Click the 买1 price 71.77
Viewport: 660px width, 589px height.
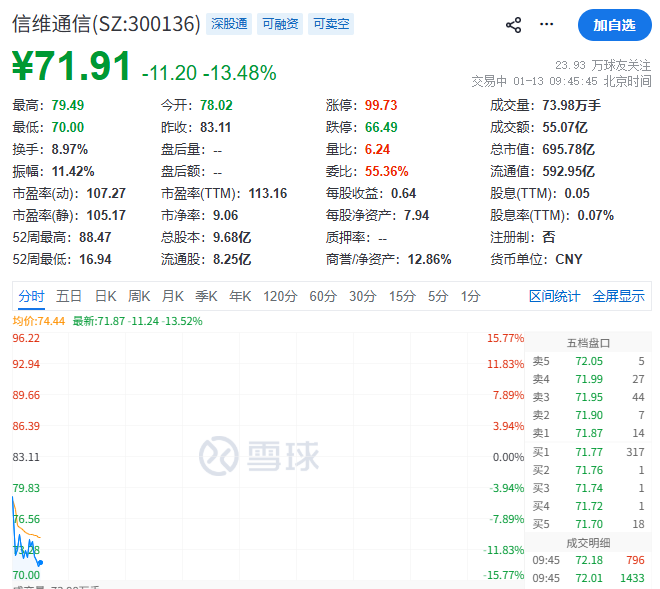tap(589, 452)
